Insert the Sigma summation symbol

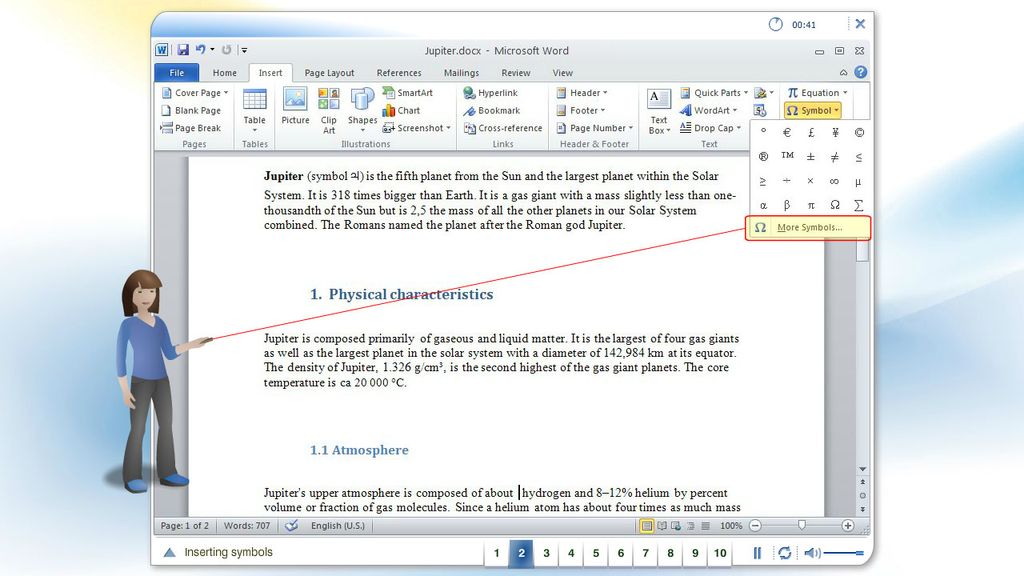pyautogui.click(x=859, y=205)
